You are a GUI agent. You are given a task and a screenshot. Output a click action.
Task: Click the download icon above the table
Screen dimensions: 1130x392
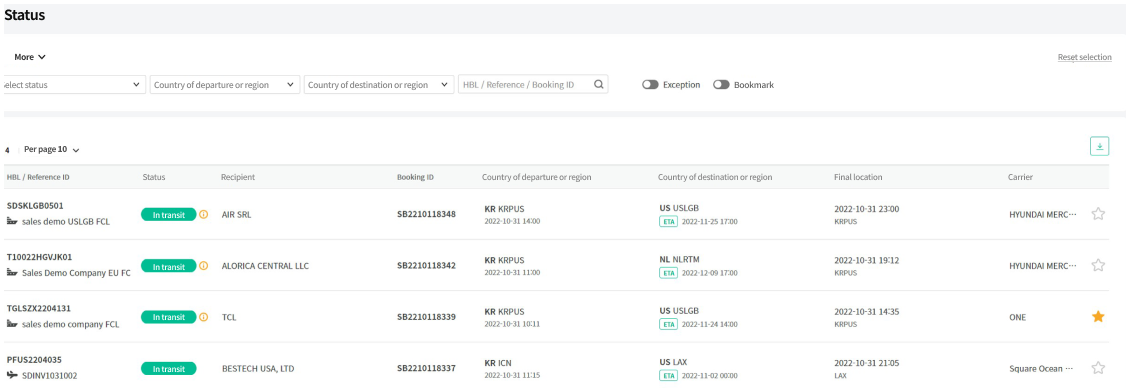[x=1099, y=146]
